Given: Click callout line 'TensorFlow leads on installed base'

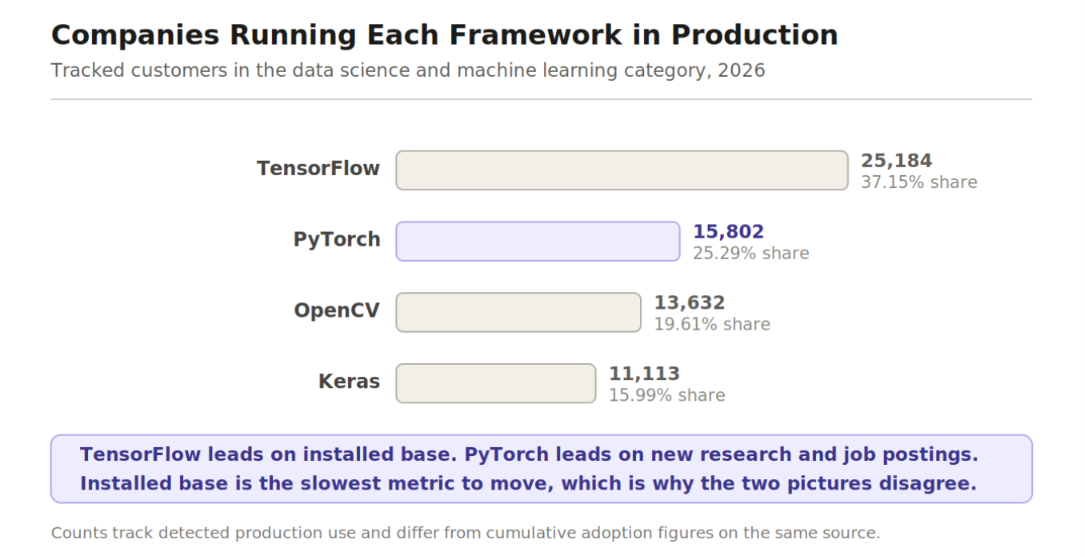Looking at the screenshot, I should click(x=529, y=455).
